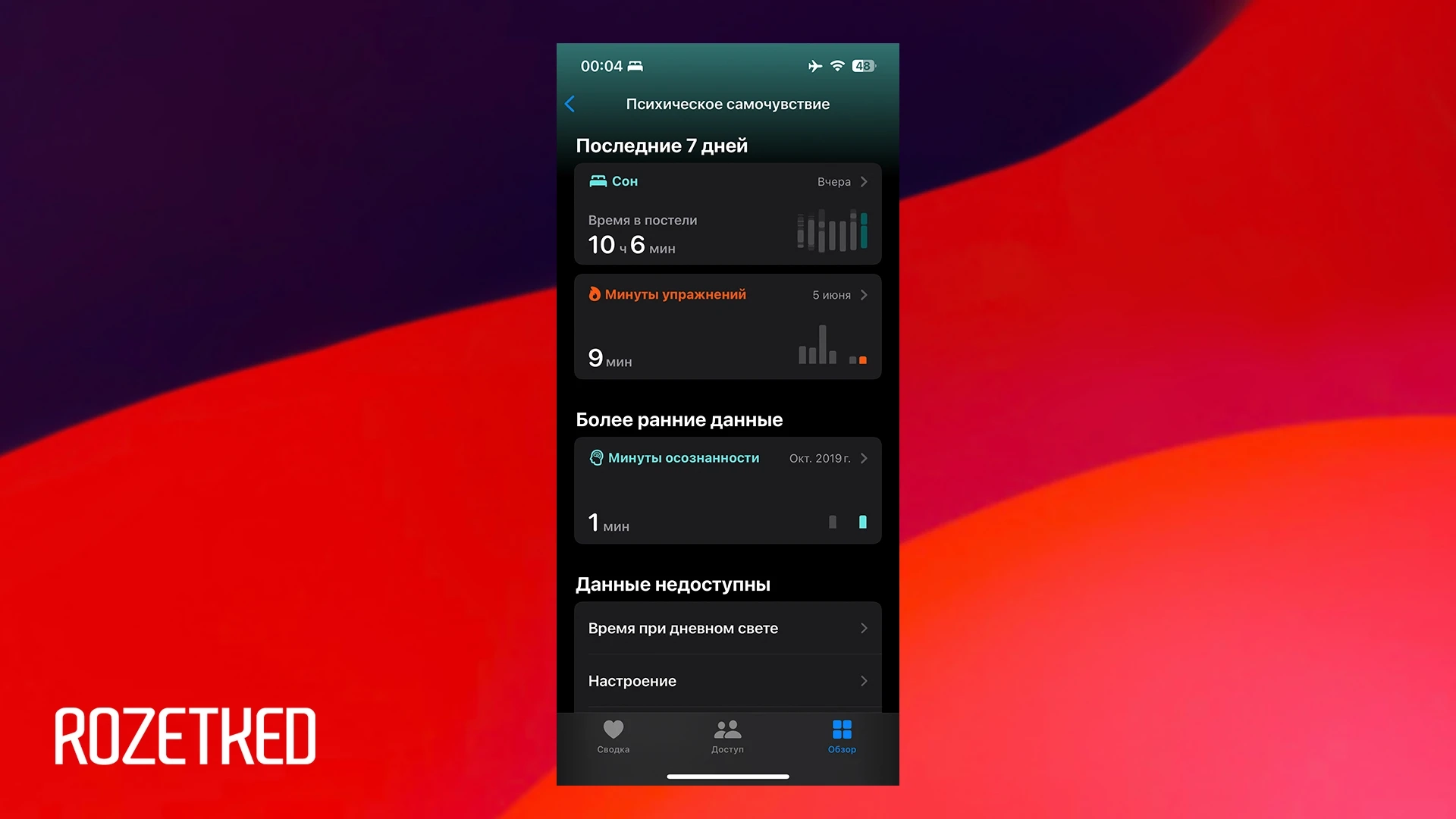Image resolution: width=1456 pixels, height=819 pixels.
Task: Expand Настроение entry
Action: coord(726,680)
